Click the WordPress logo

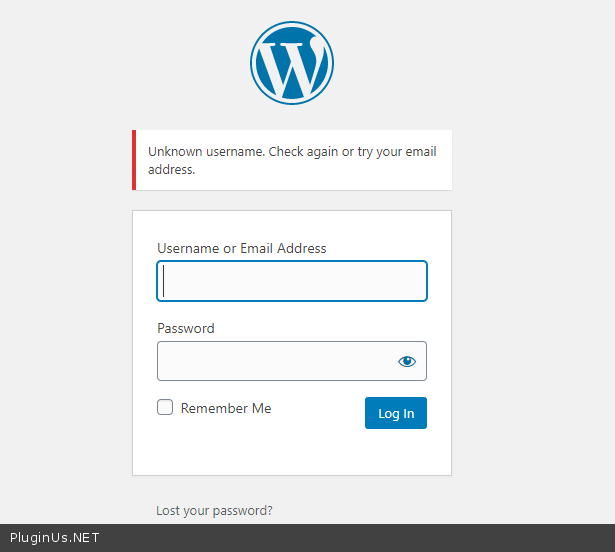point(291,63)
